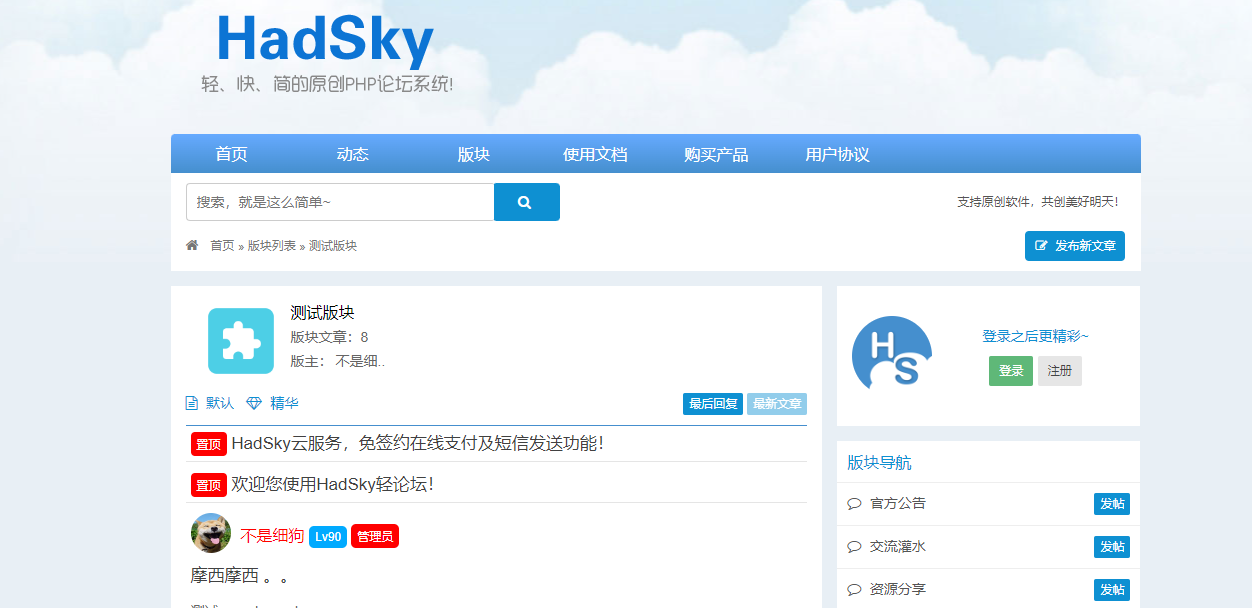
Task: Click 发帖 button for 官方公告
Action: (1112, 504)
